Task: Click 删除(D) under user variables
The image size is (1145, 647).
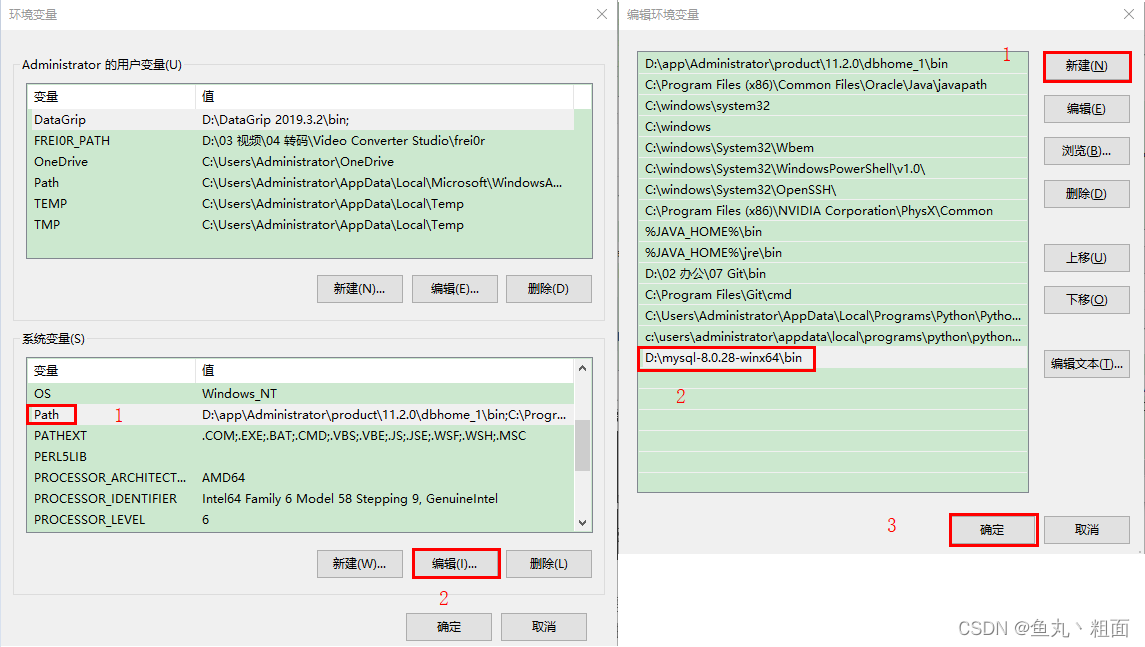Action: point(548,289)
